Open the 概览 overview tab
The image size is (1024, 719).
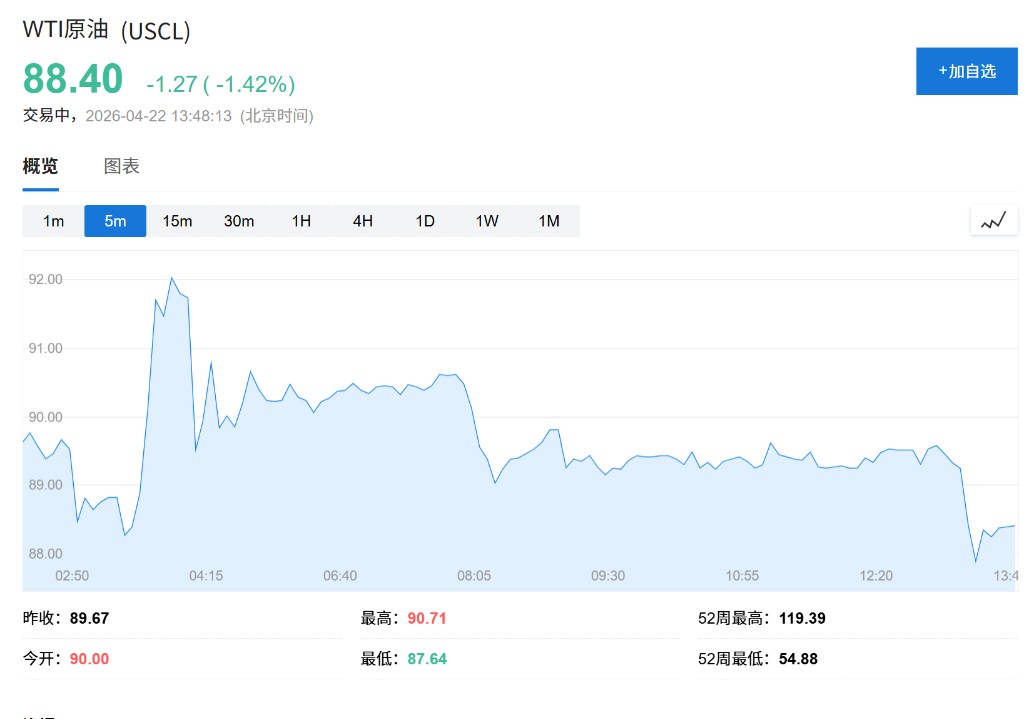tap(41, 166)
